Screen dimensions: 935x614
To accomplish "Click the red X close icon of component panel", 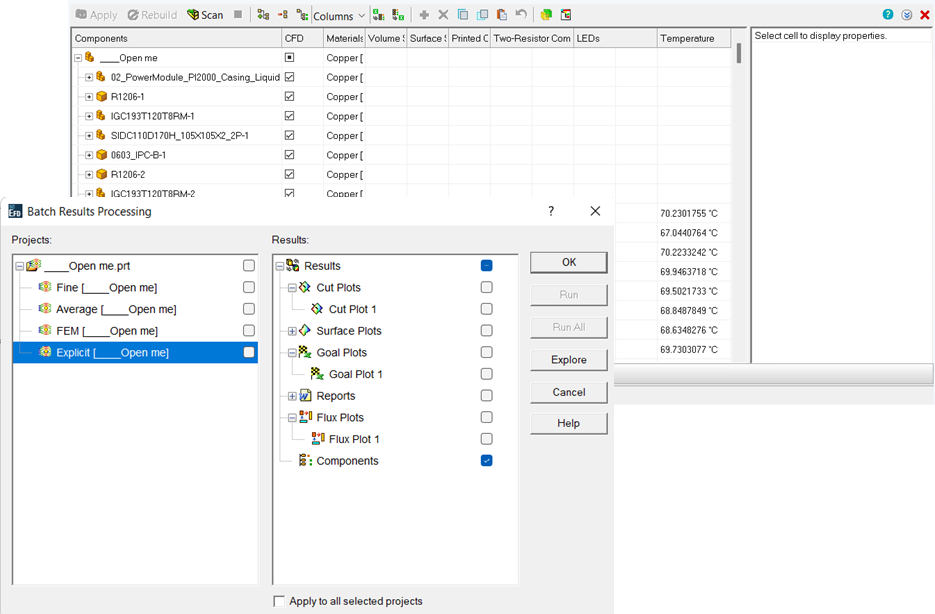I will [925, 15].
